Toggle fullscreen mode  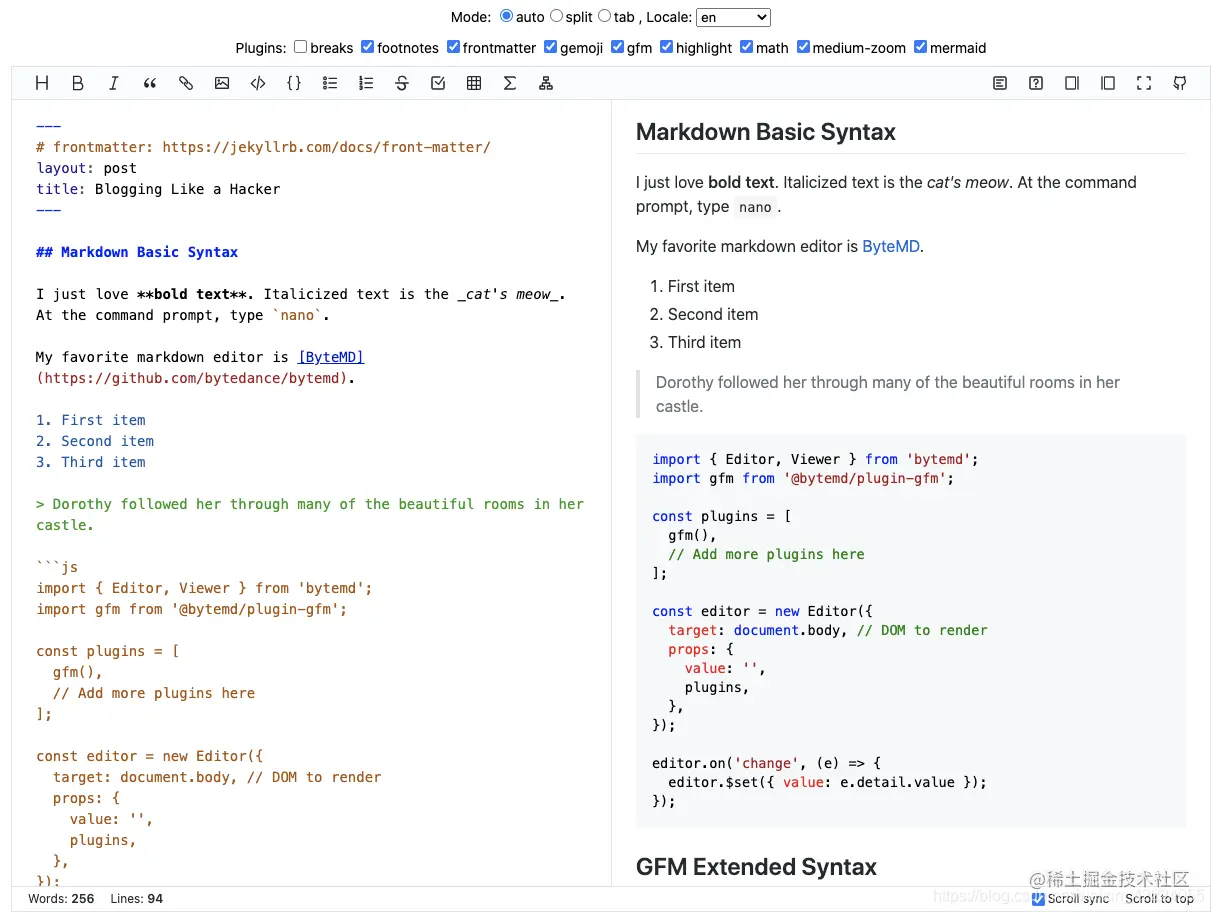click(1144, 83)
